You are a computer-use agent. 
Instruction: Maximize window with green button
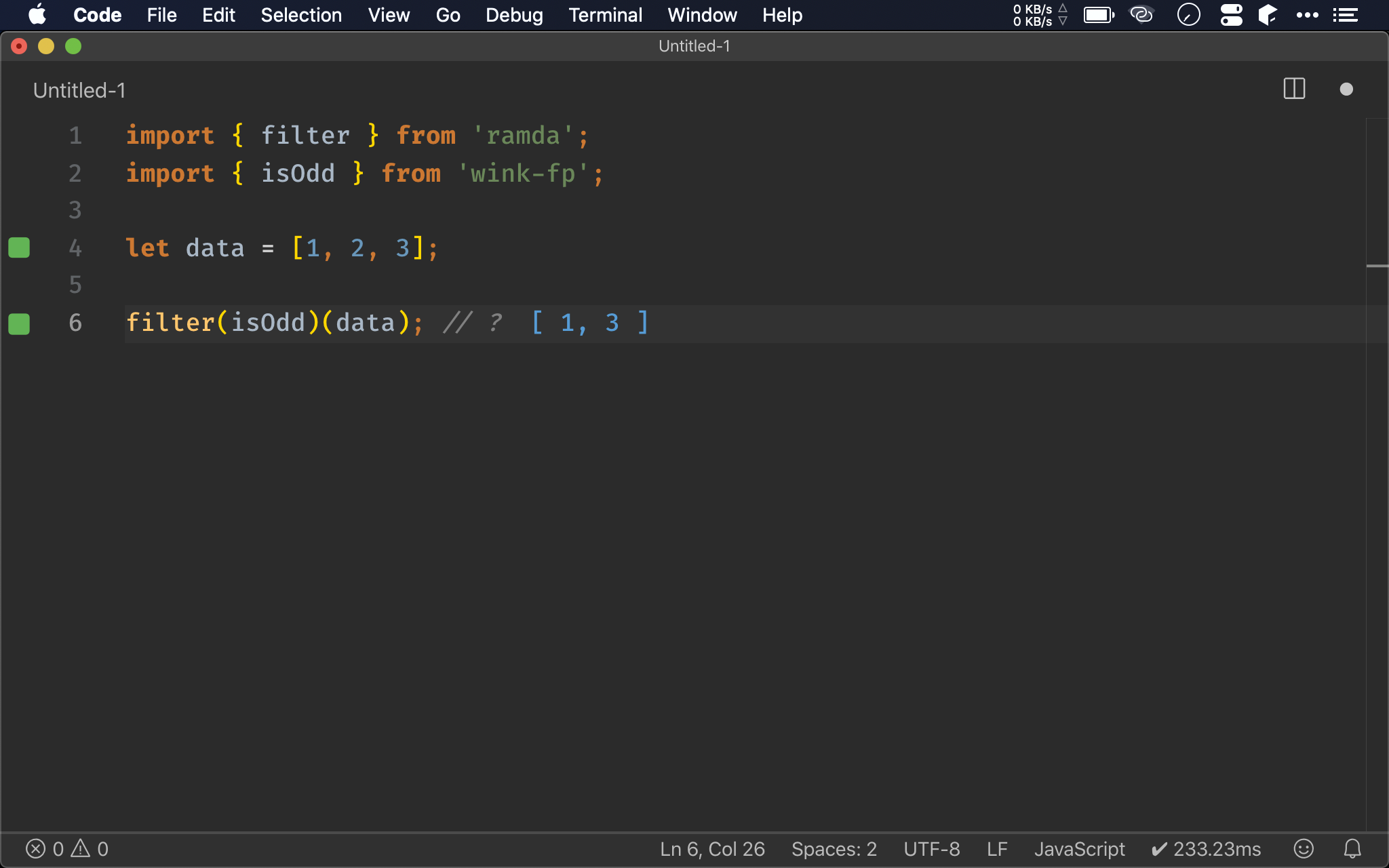click(x=73, y=46)
